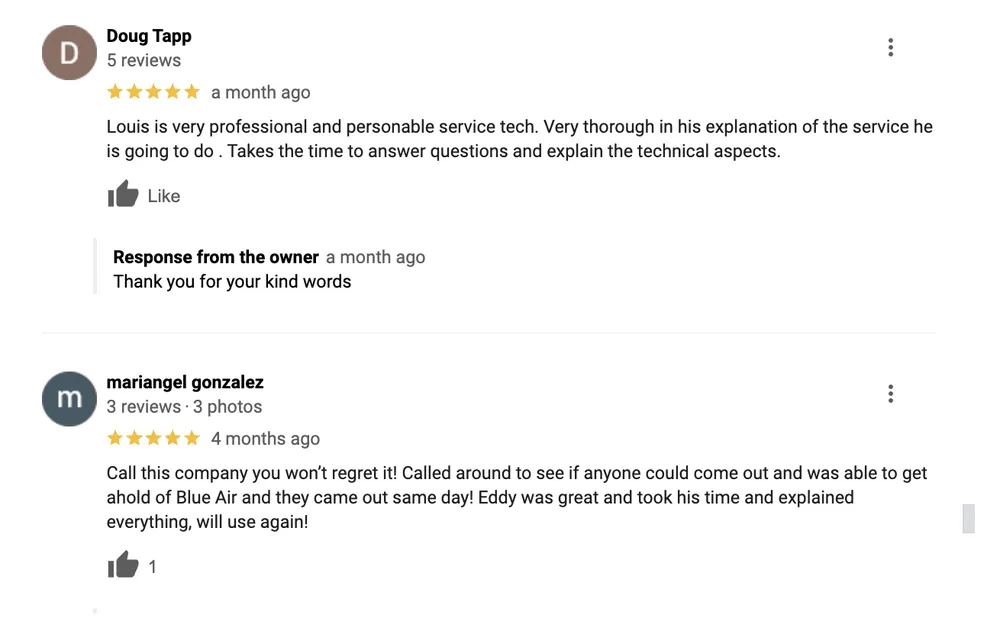Like Doug Tapp's review with thumbs up
Viewport: 1000px width, 621px height.
(123, 195)
